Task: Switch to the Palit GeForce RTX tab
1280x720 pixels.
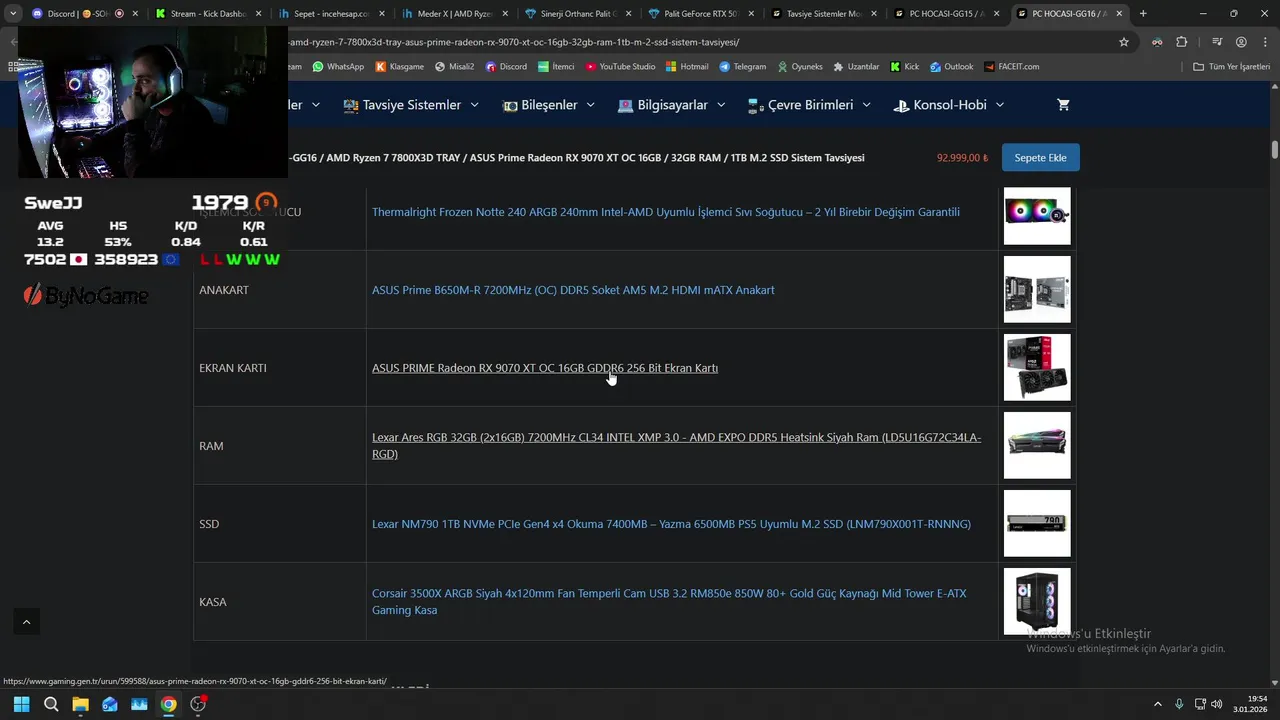Action: click(x=699, y=14)
